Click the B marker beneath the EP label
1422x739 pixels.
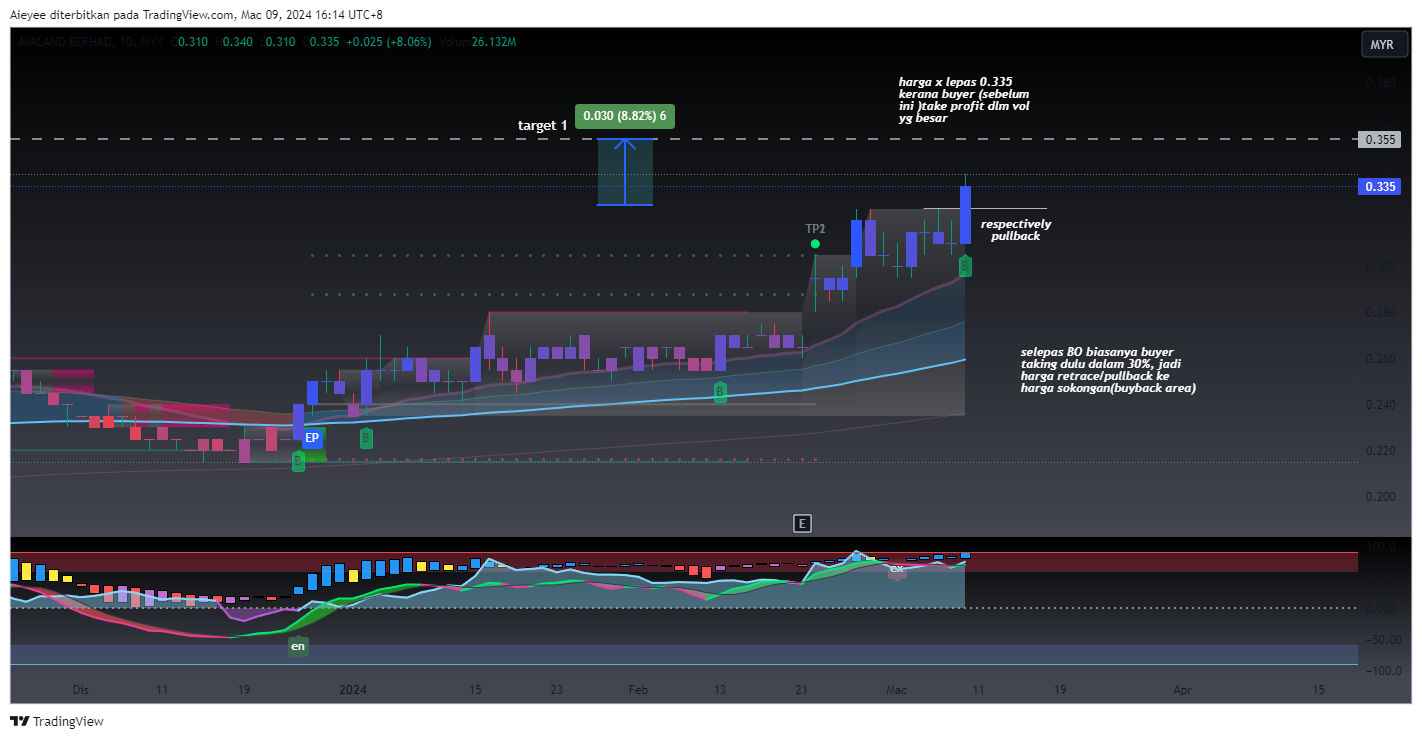tap(298, 461)
